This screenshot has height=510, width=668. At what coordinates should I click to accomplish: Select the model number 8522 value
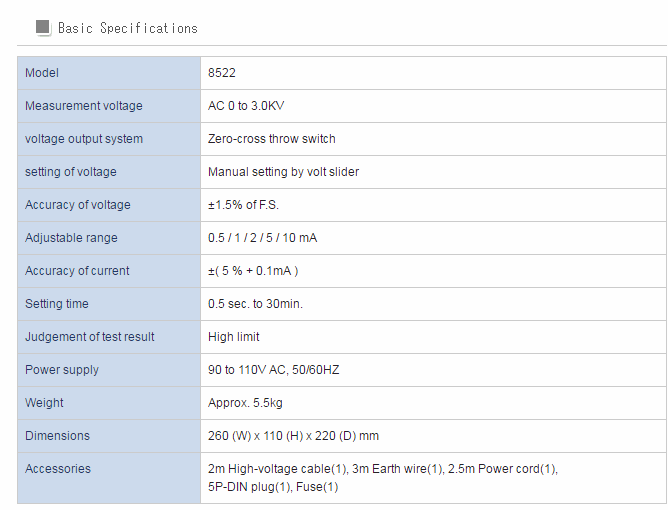tap(221, 73)
